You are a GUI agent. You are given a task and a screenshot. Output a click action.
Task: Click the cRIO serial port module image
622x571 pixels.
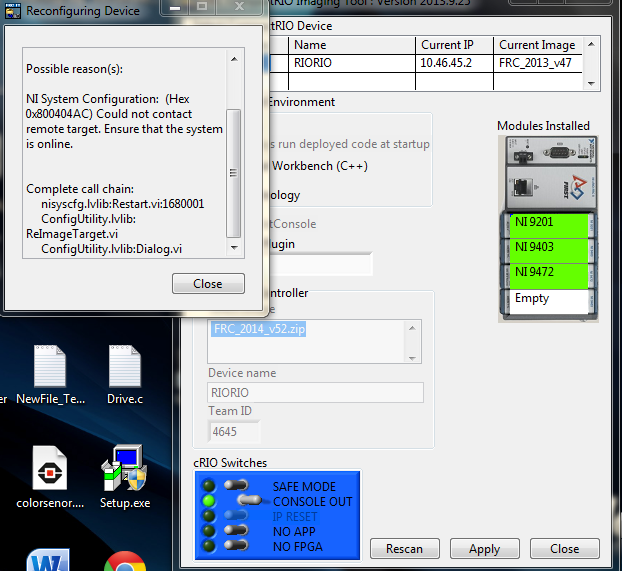(551, 152)
